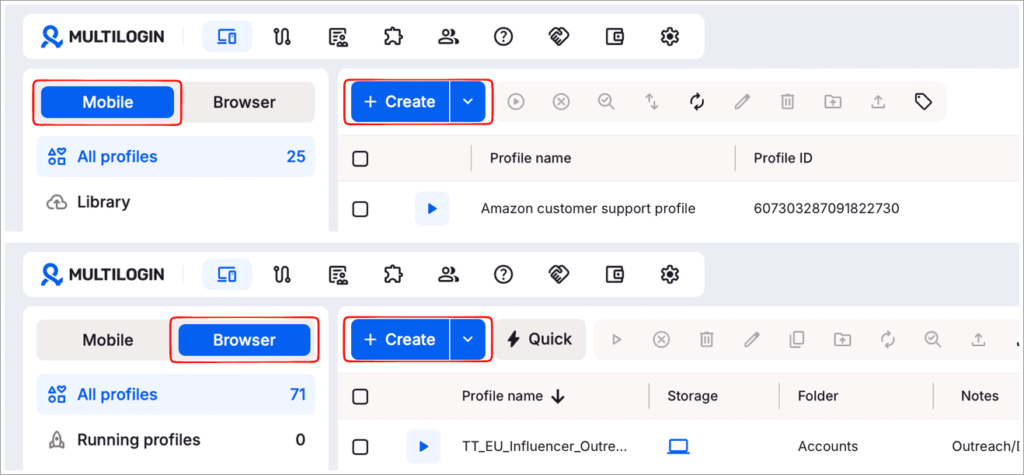The image size is (1024, 475).
Task: Click magnifier-check icon in Mobile-view toolbar
Action: (607, 101)
